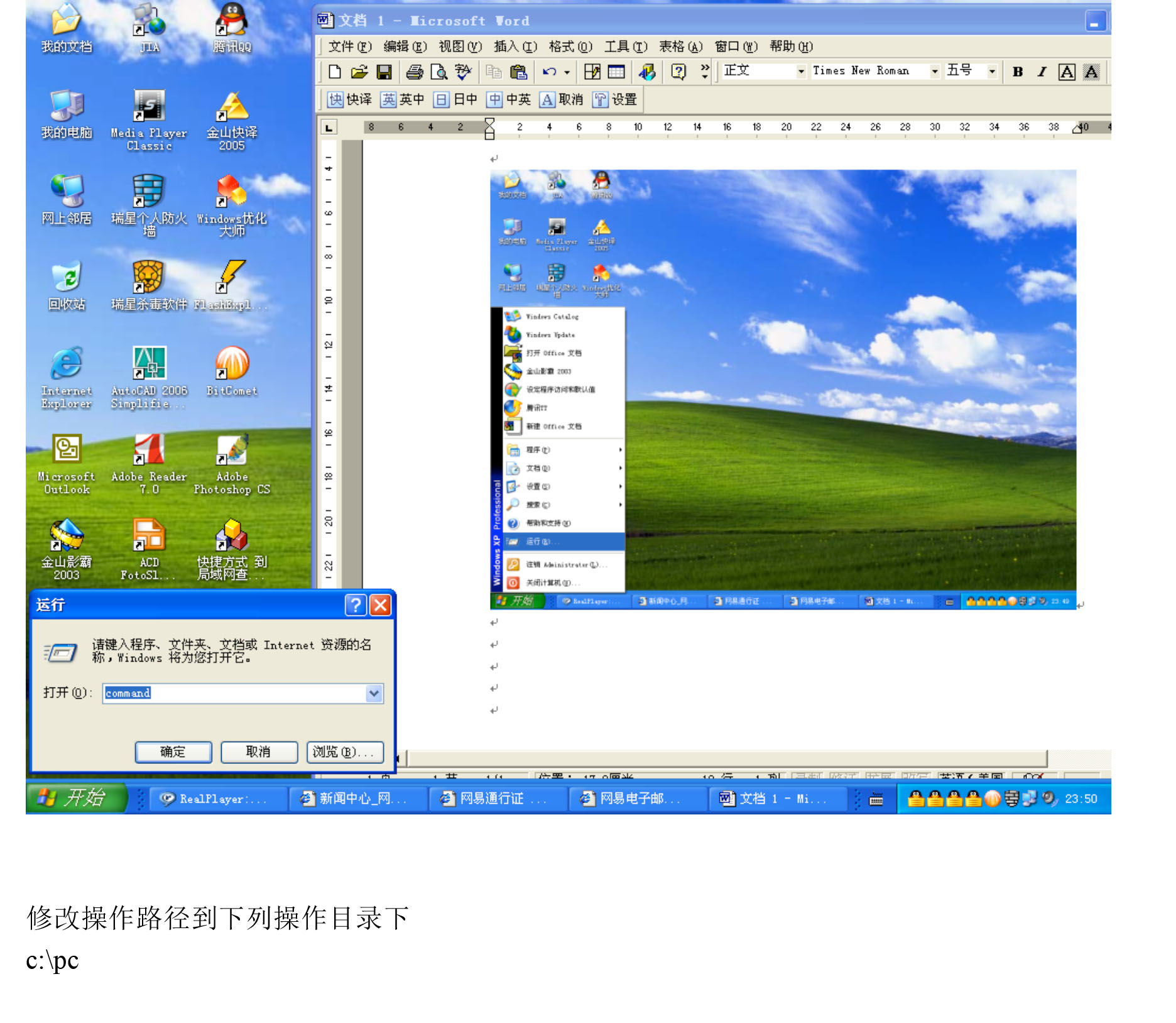Click the Copy icon in Word toolbar
The image size is (1176, 1023).
[494, 72]
